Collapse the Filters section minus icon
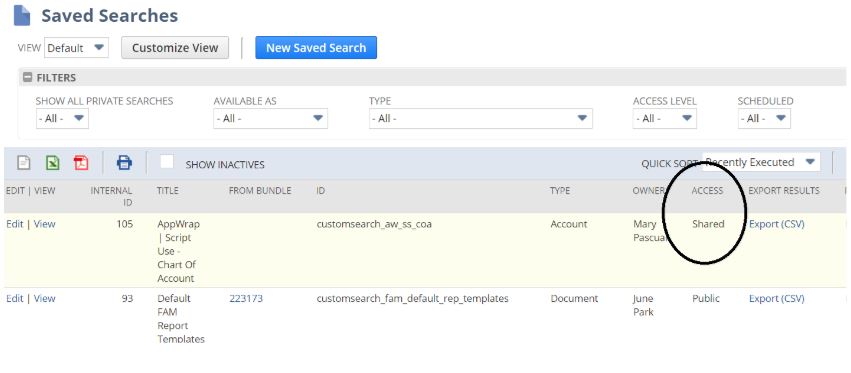The height and width of the screenshot is (373, 851). (27, 78)
